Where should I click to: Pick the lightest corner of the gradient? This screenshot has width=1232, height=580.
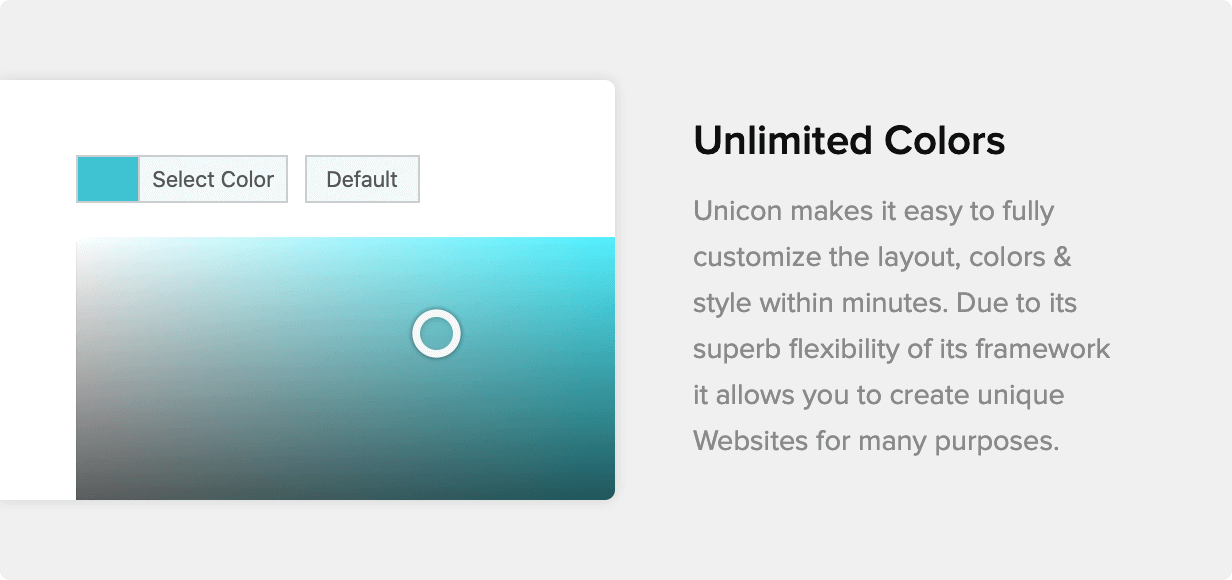tap(90, 250)
